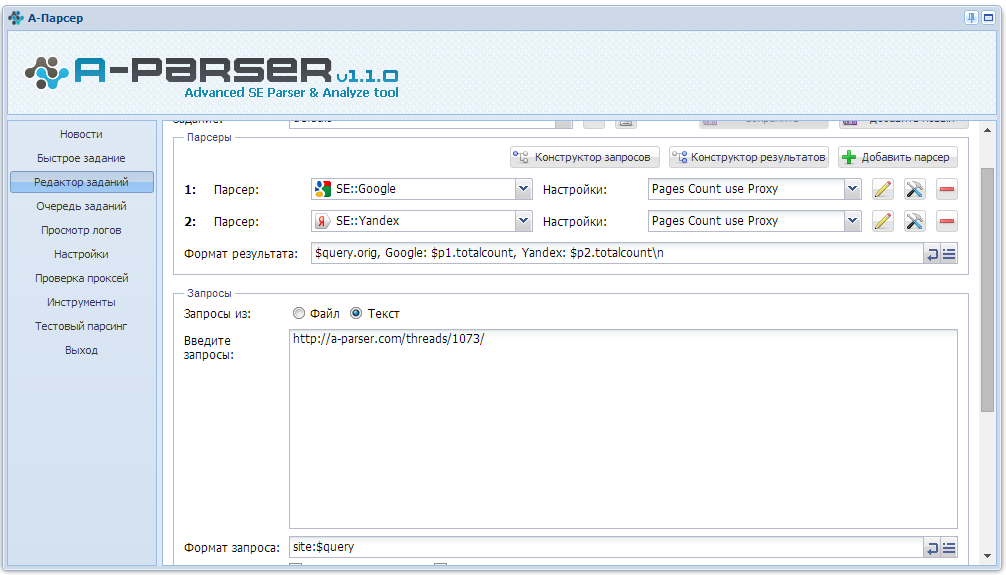Select Текст as queries source
The width and height of the screenshot is (1006, 575).
coord(355,313)
